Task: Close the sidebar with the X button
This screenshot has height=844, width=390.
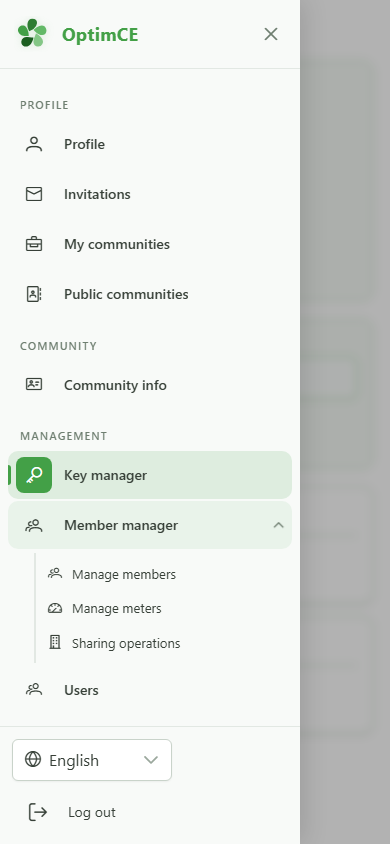Action: (x=271, y=34)
